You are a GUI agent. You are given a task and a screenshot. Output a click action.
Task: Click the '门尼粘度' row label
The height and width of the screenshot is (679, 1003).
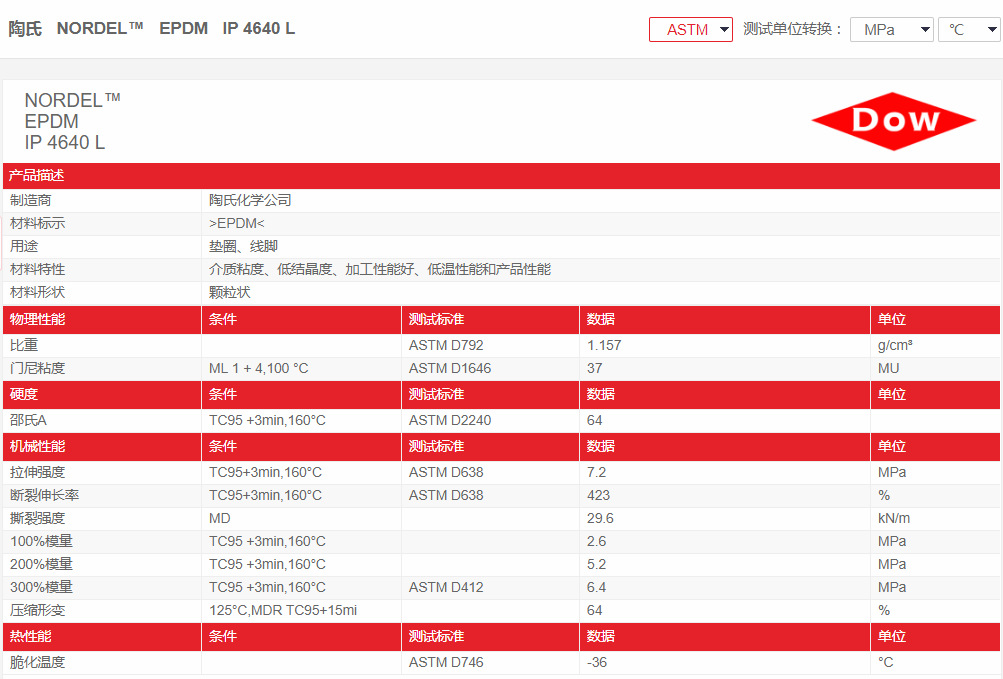[x=38, y=368]
